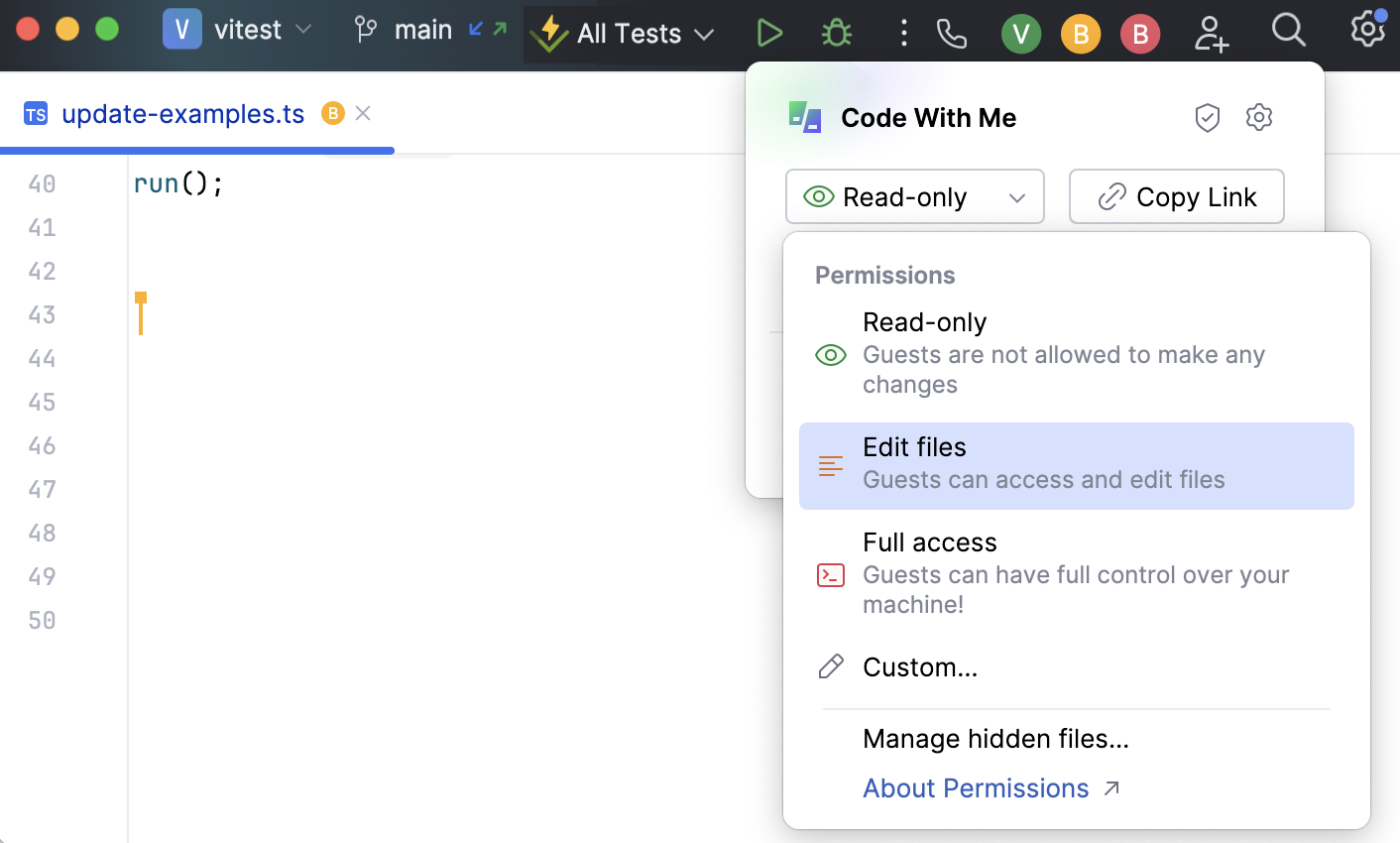The image size is (1400, 843).
Task: Open the Read-only permissions dropdown
Action: click(x=914, y=196)
